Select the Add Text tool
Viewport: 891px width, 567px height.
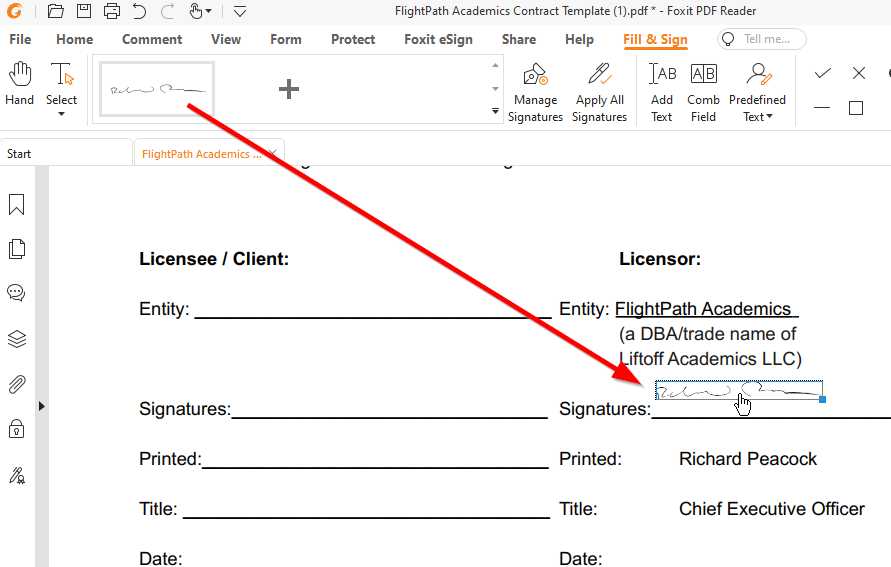click(x=662, y=92)
